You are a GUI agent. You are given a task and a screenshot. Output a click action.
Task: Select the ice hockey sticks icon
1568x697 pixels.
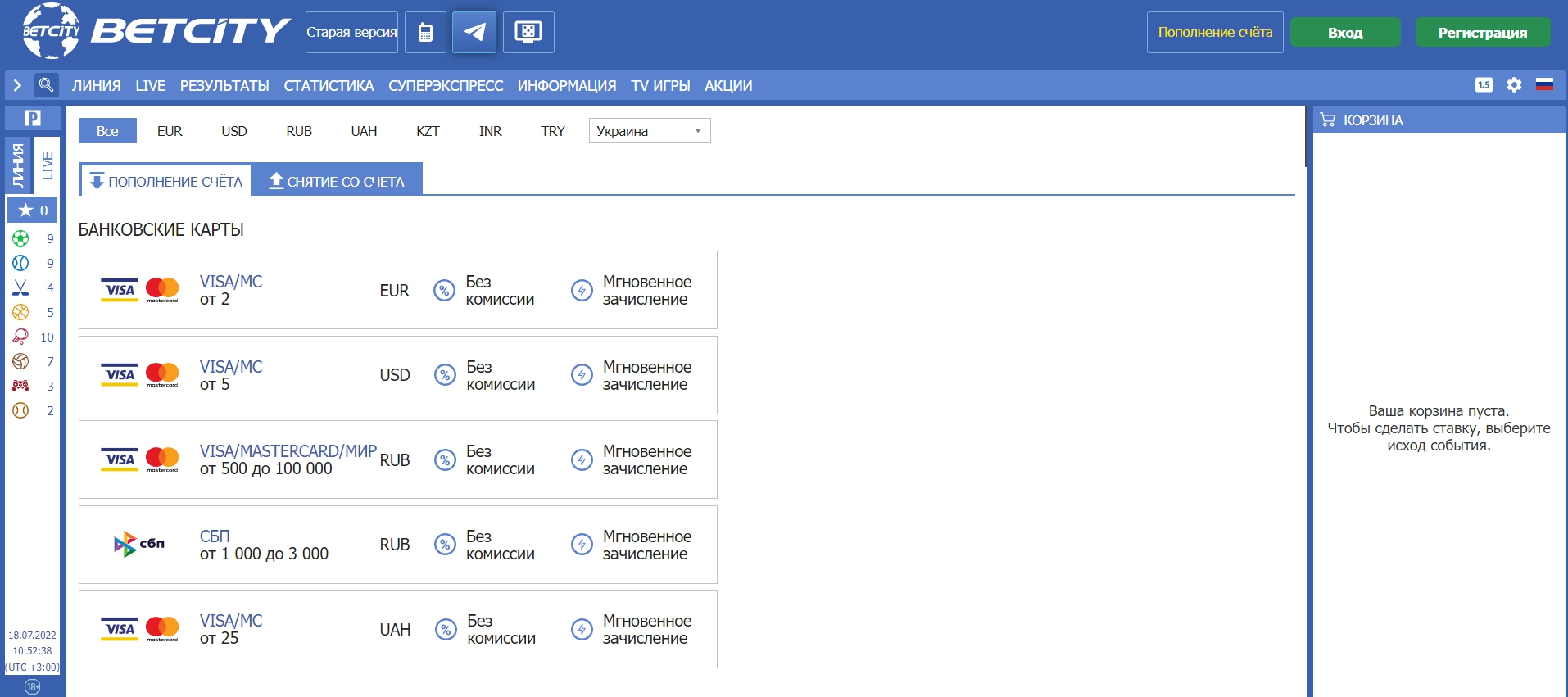pos(20,287)
